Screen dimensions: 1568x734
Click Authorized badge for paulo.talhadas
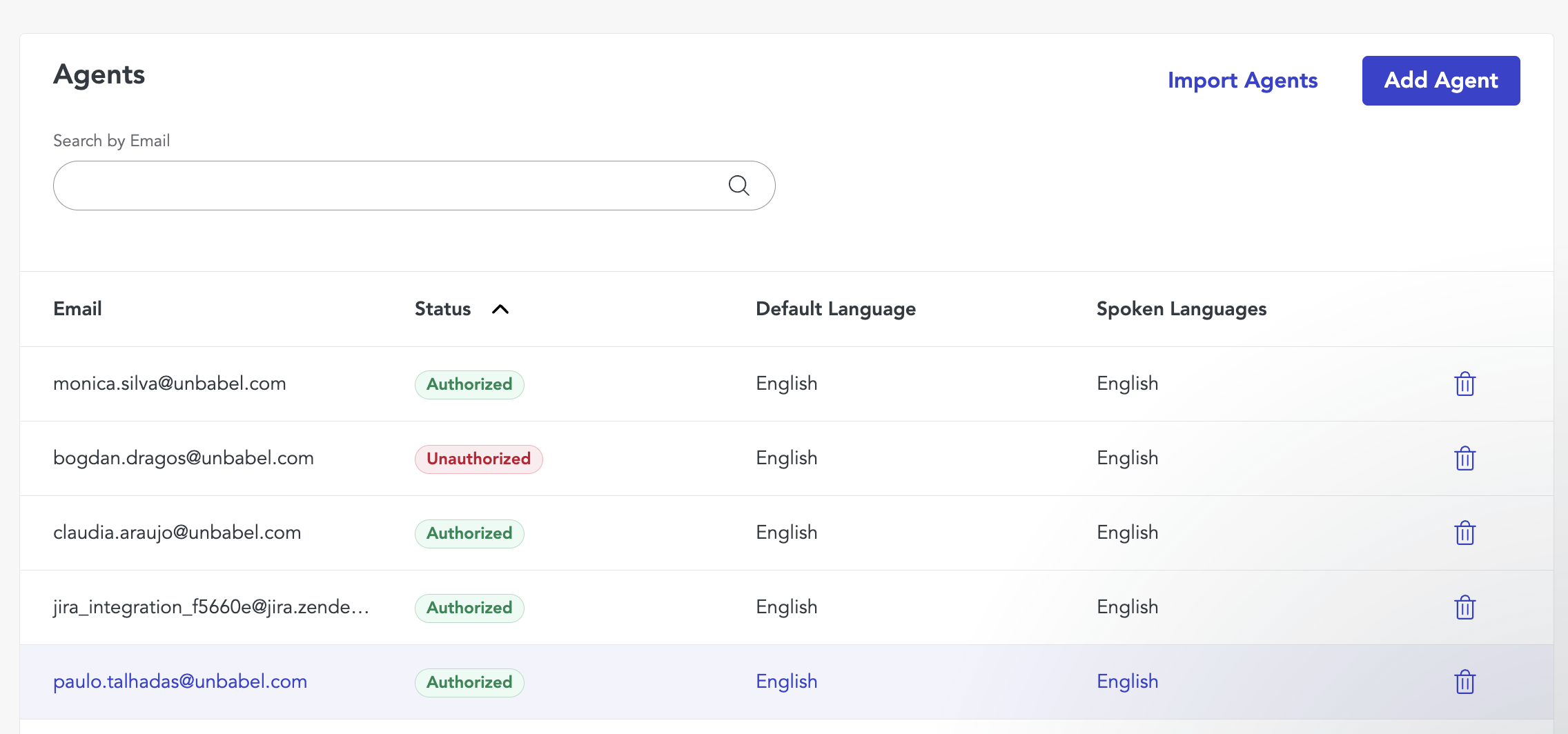[469, 682]
